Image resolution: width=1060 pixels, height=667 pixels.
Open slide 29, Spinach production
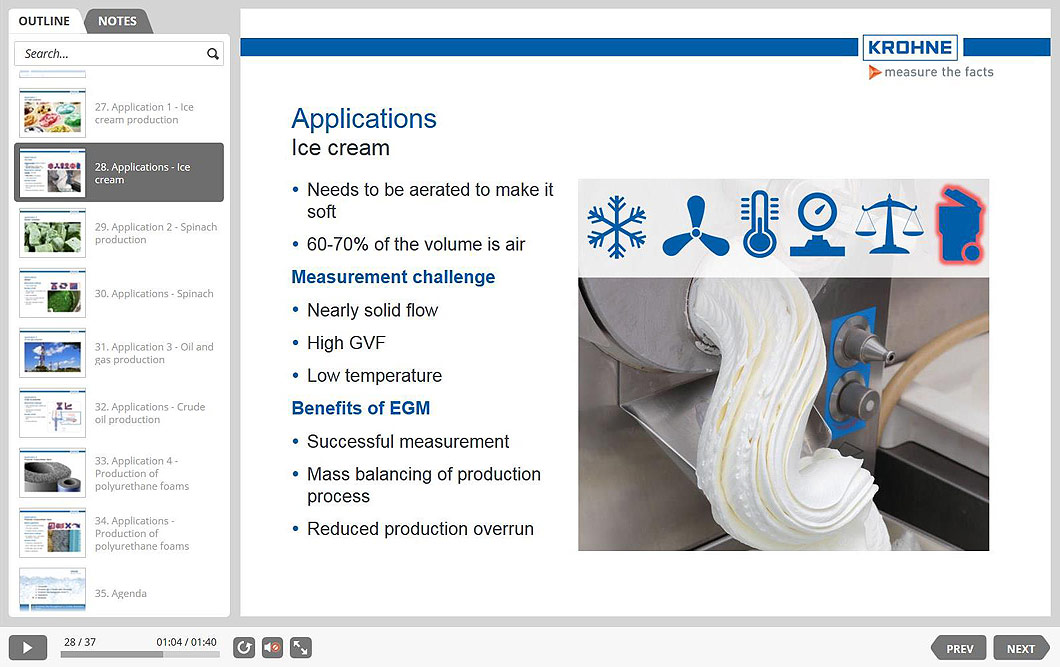click(118, 233)
